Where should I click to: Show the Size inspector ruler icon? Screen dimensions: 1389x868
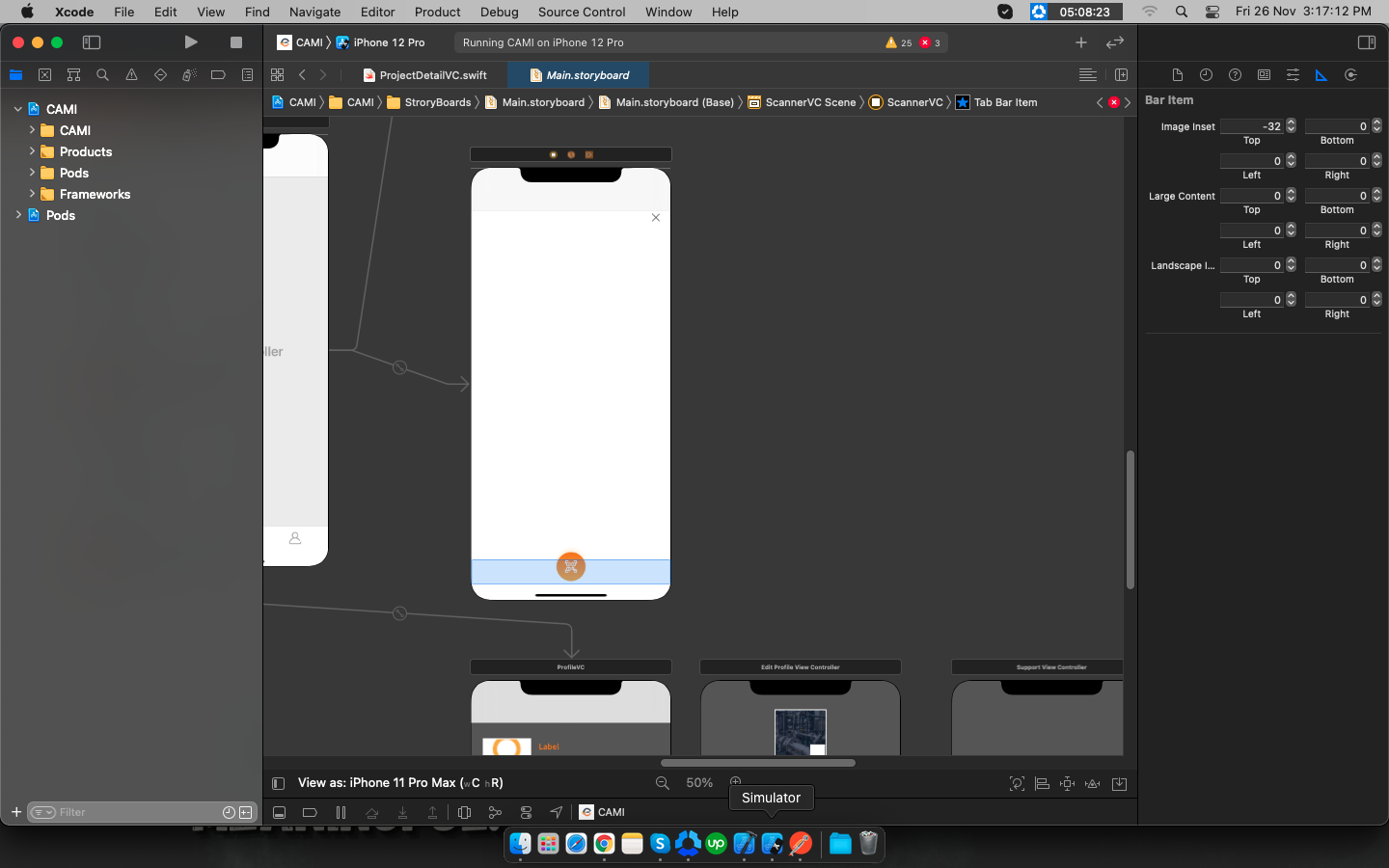coord(1321,75)
